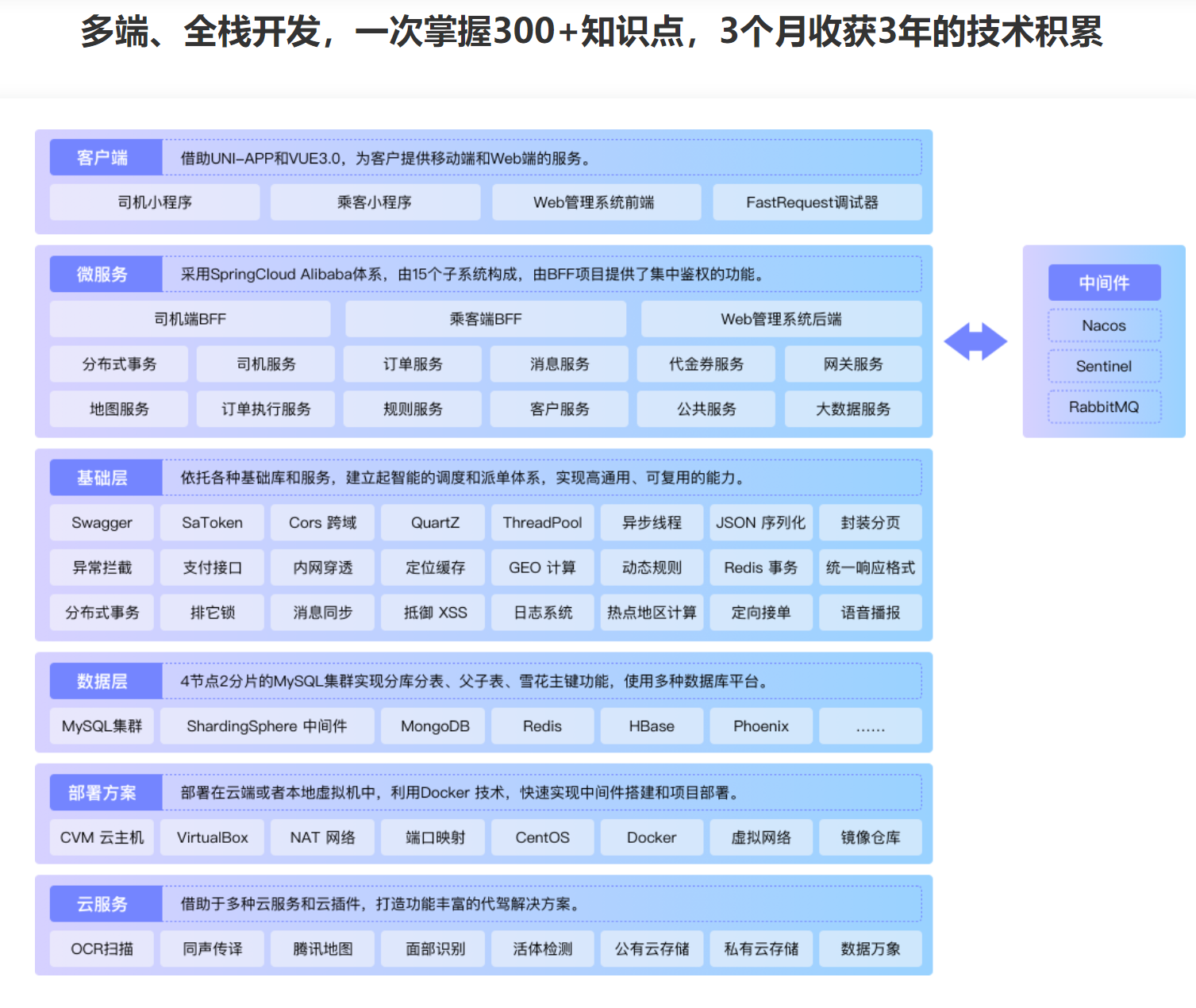Click the ThreadPool box

point(543,522)
